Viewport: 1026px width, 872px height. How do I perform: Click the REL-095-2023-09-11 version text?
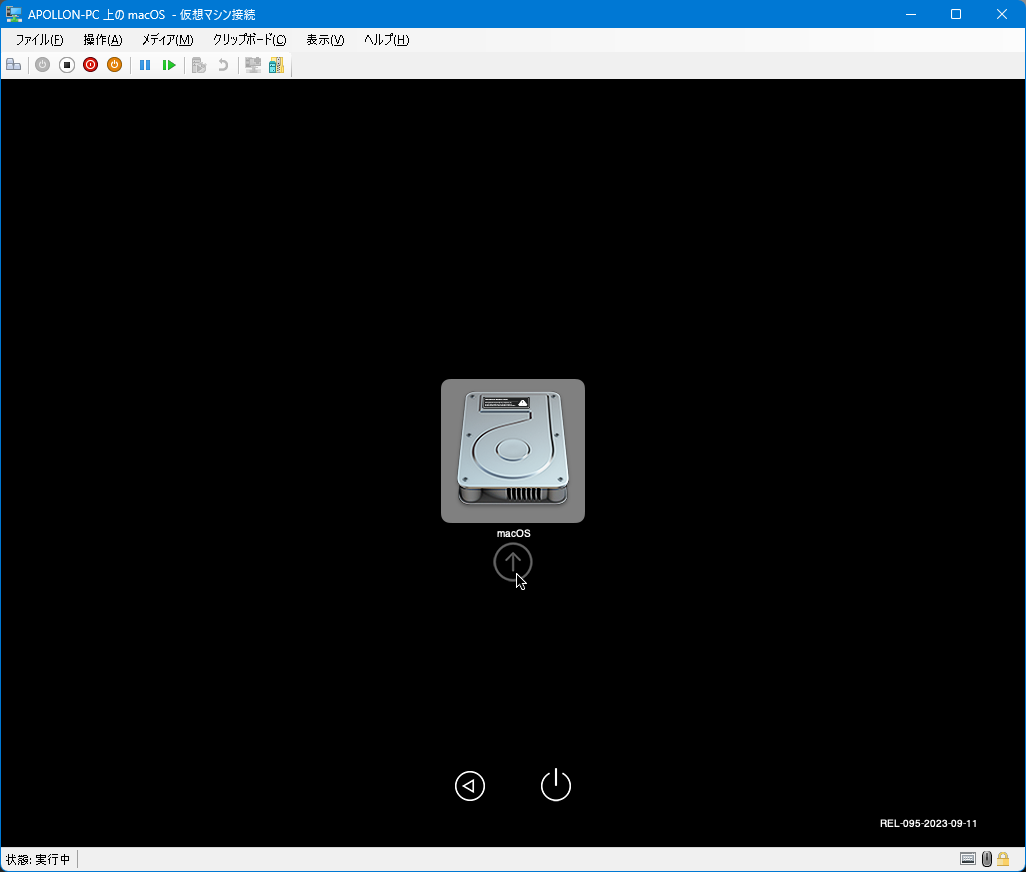pos(929,824)
